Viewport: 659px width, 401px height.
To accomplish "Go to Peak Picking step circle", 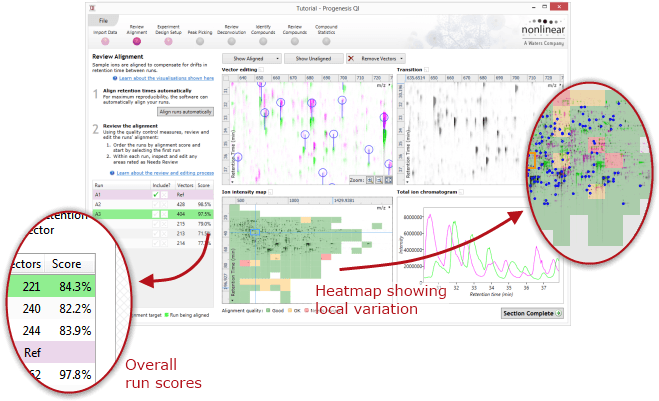I will 200,41.
